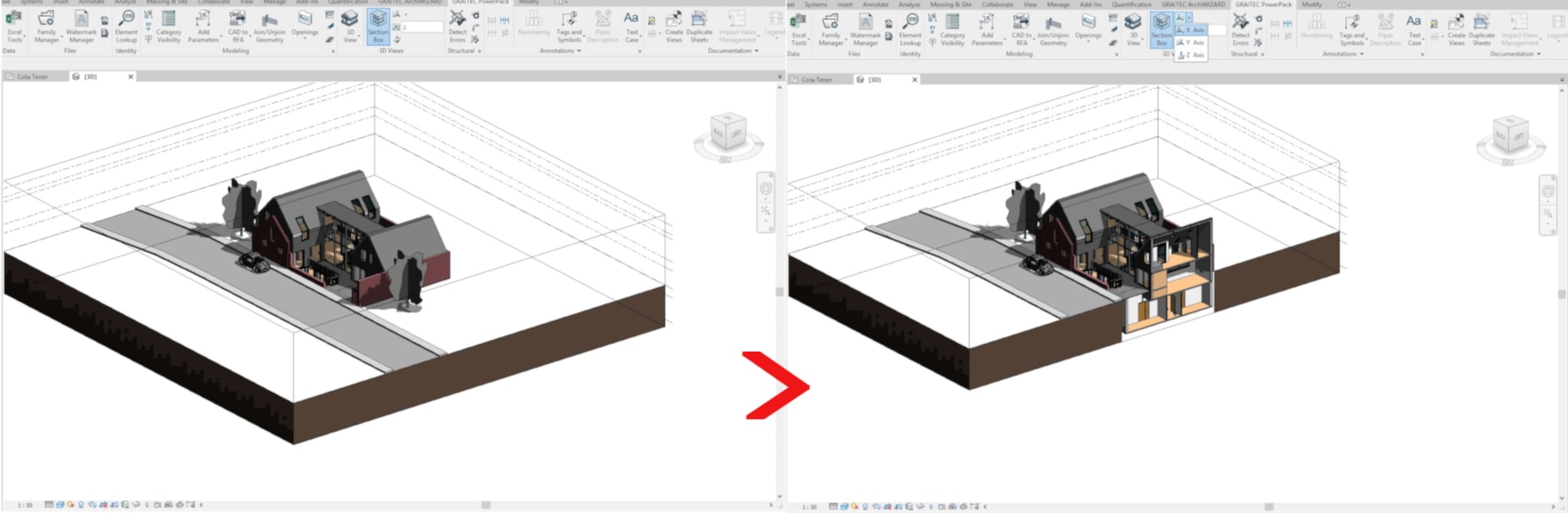This screenshot has width=1568, height=514.
Task: Click the section offset value field, left window
Action: pos(423,27)
